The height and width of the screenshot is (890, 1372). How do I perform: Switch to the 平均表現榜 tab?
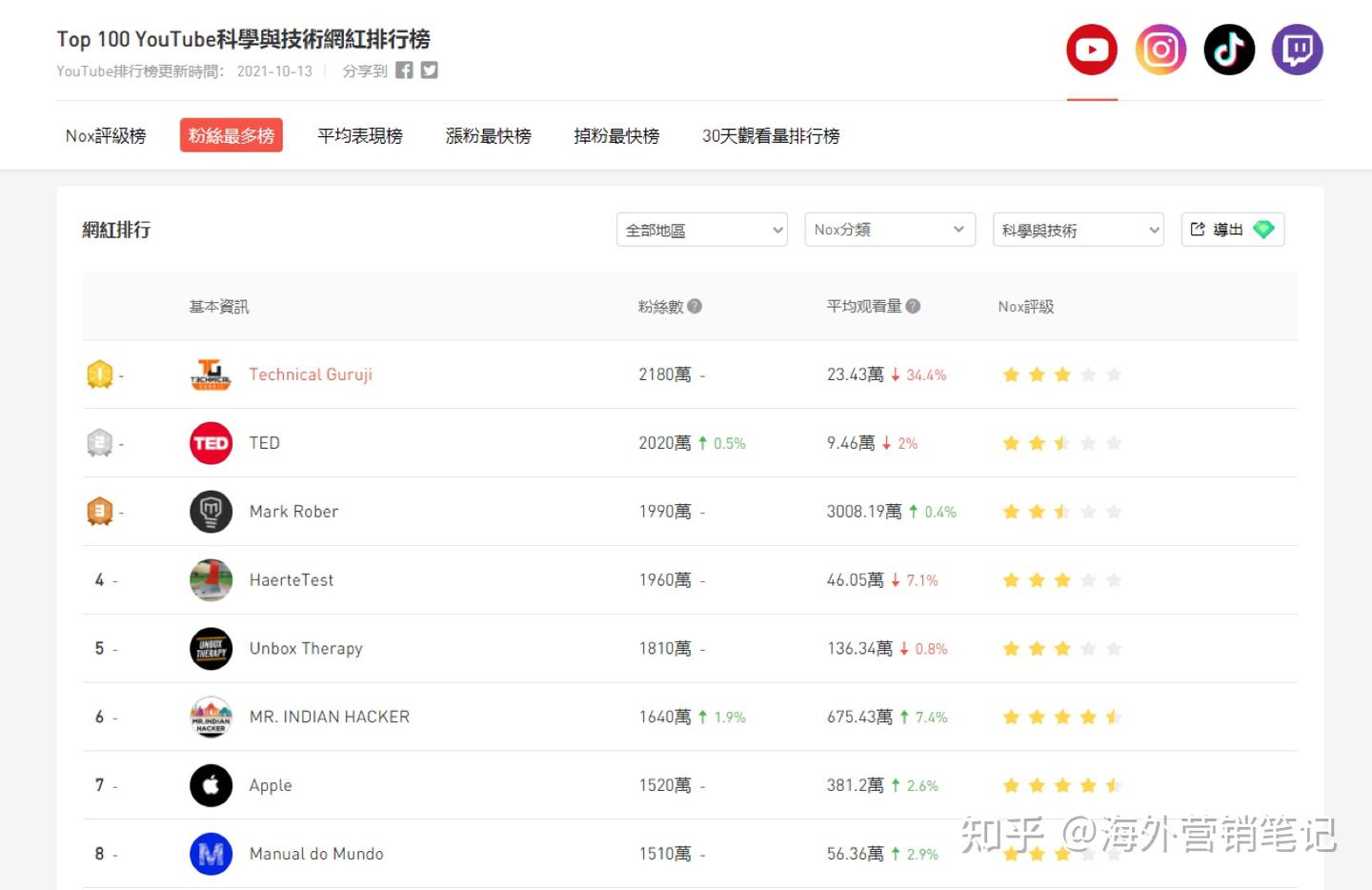pos(360,135)
